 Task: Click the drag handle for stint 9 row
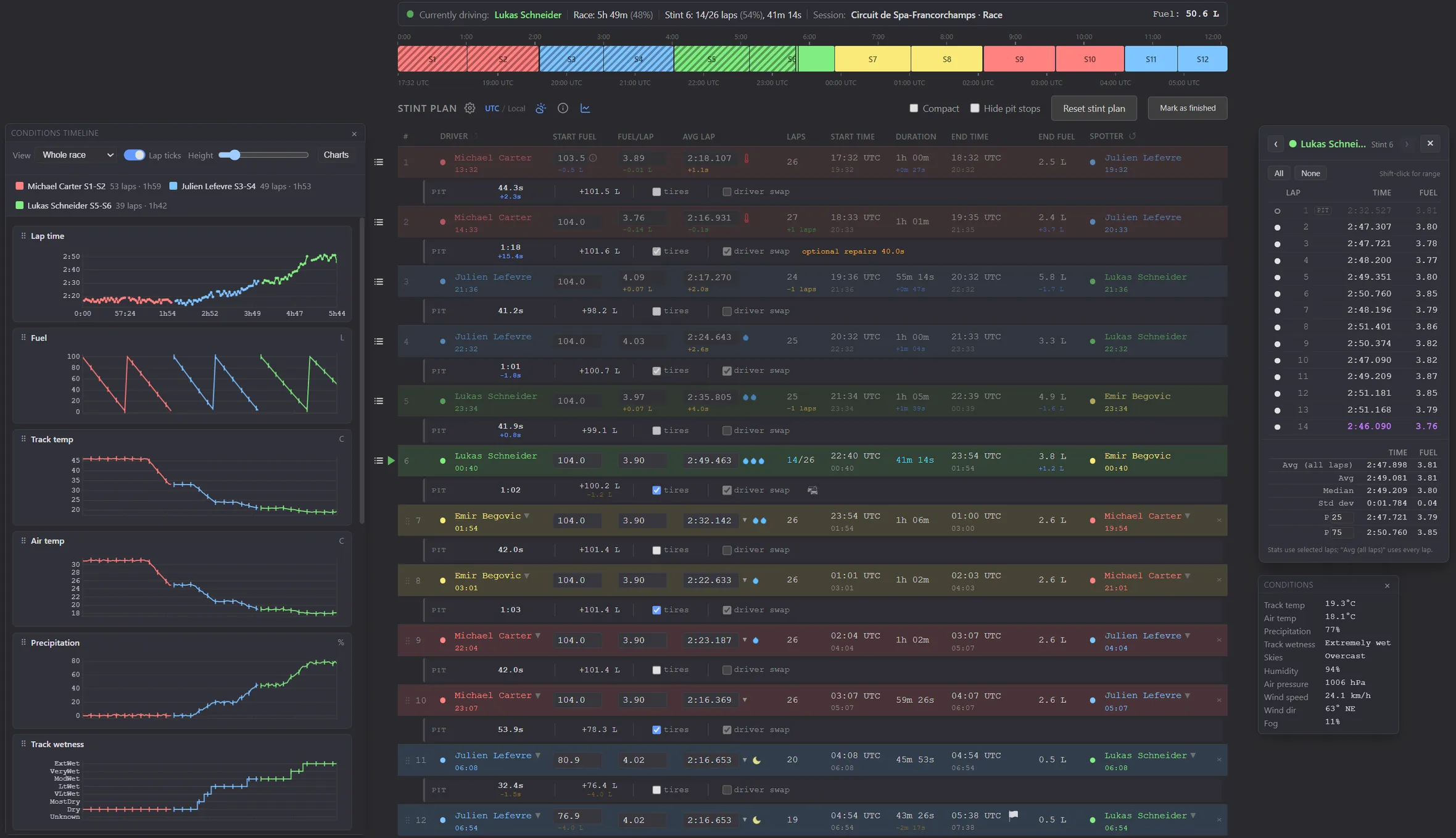pyautogui.click(x=407, y=640)
